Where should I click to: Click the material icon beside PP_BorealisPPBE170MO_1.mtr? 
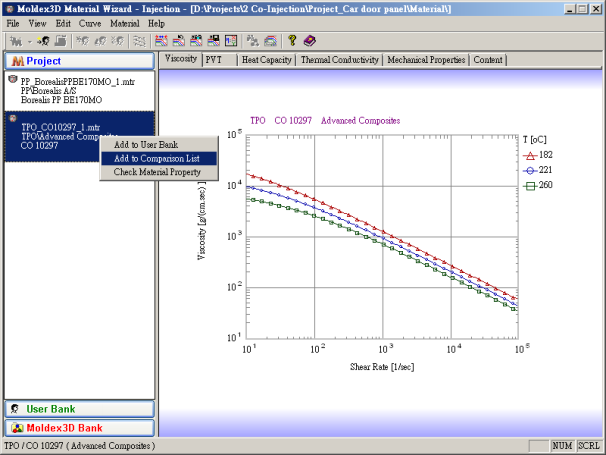click(x=12, y=79)
